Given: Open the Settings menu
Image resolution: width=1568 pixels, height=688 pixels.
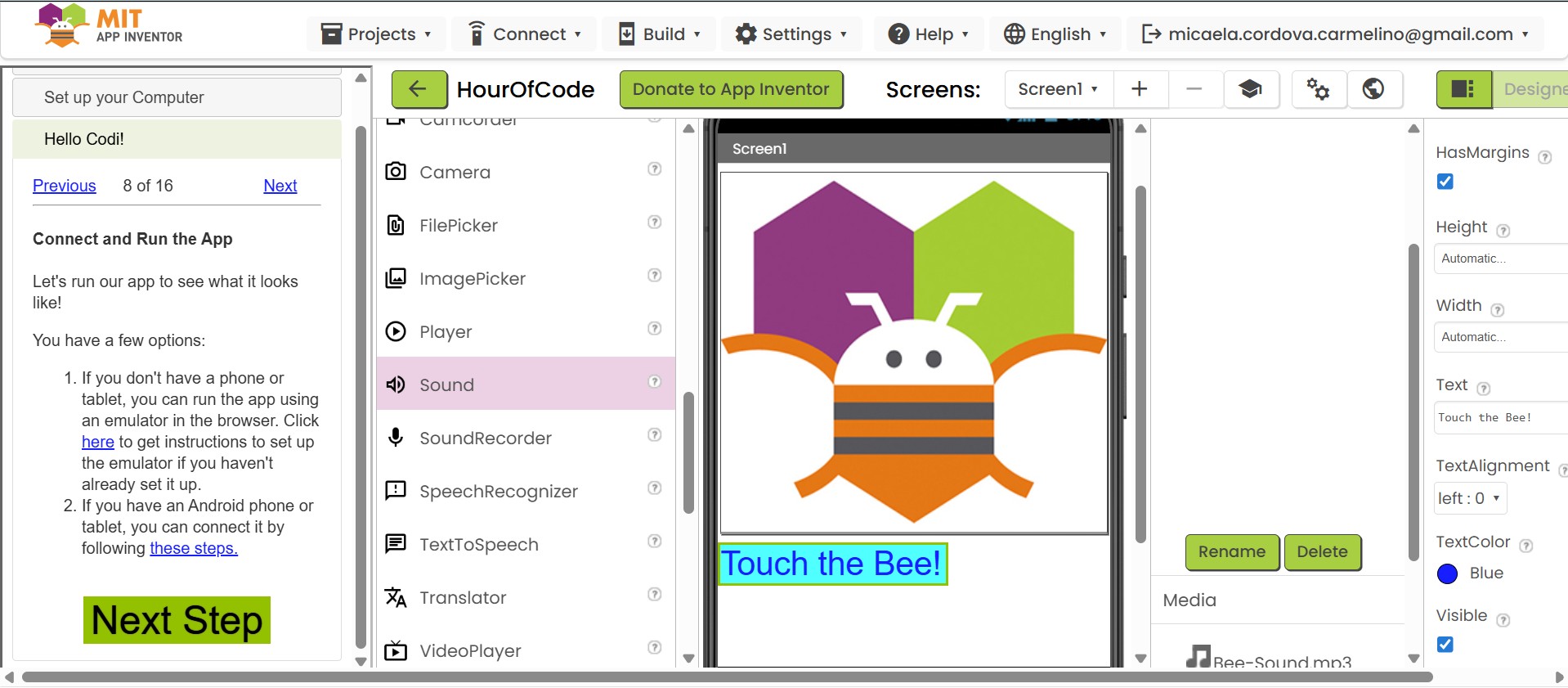Looking at the screenshot, I should (791, 34).
